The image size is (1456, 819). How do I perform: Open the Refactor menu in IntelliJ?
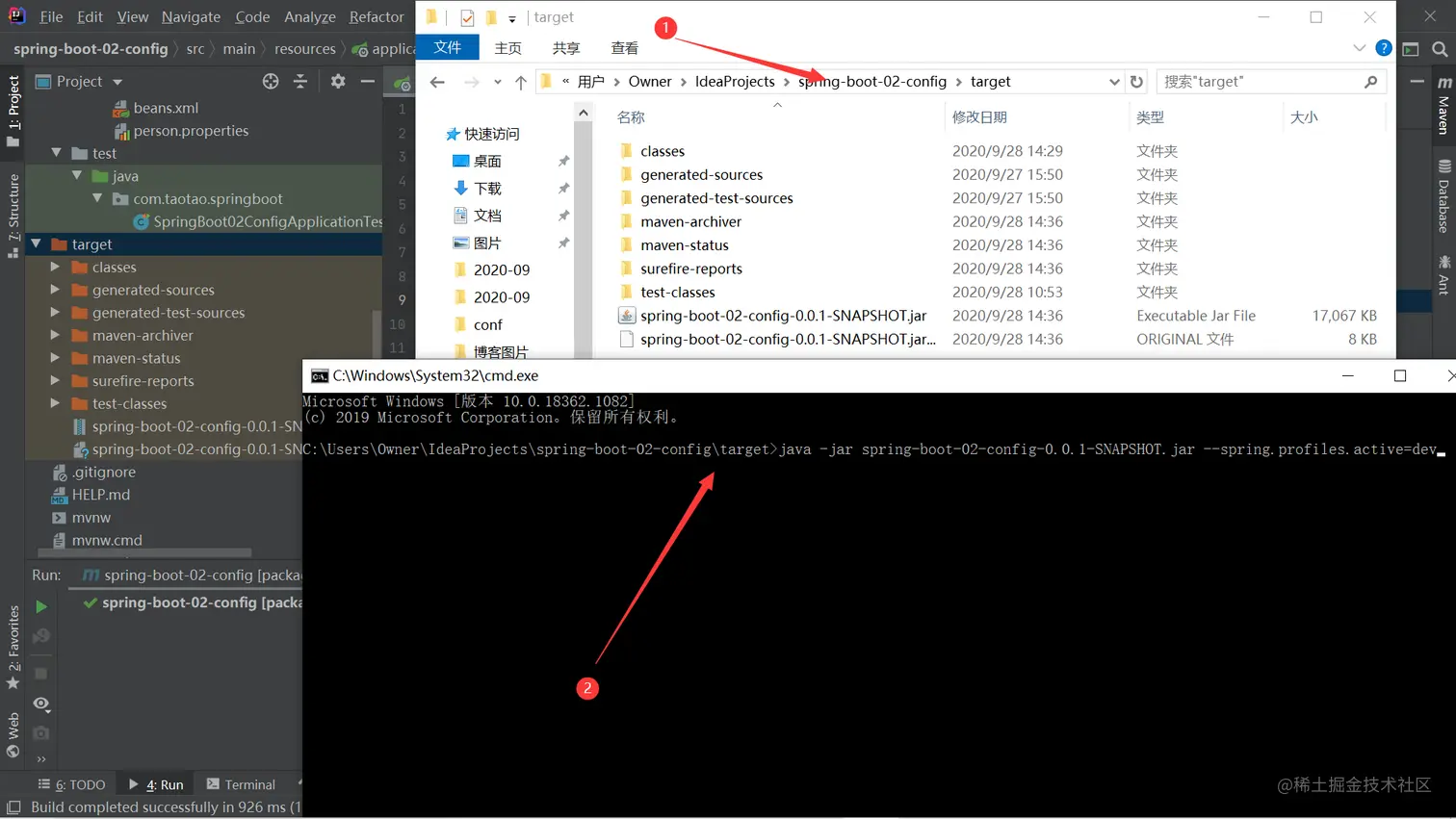(377, 16)
